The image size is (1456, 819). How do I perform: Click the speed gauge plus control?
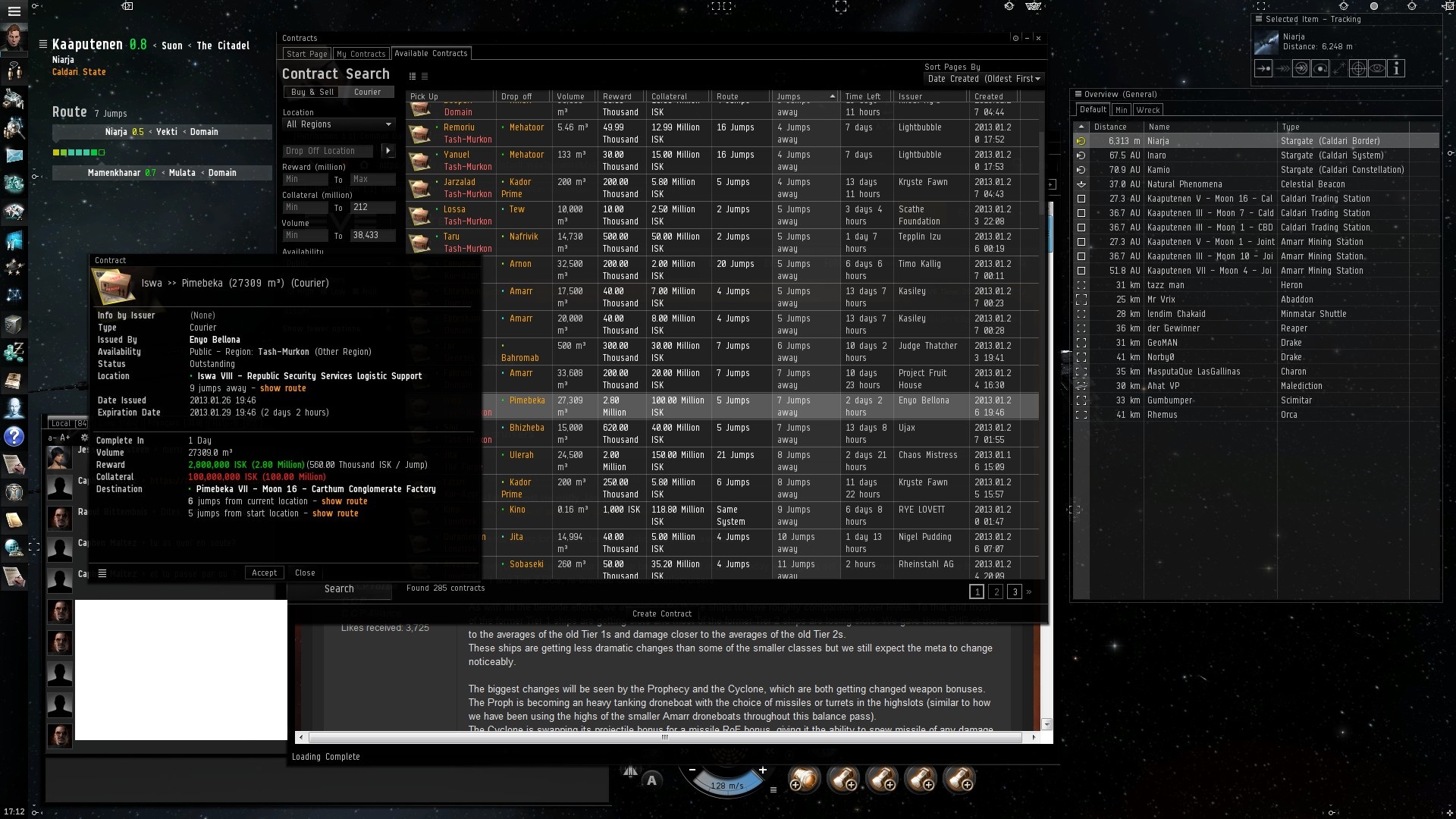tap(763, 770)
